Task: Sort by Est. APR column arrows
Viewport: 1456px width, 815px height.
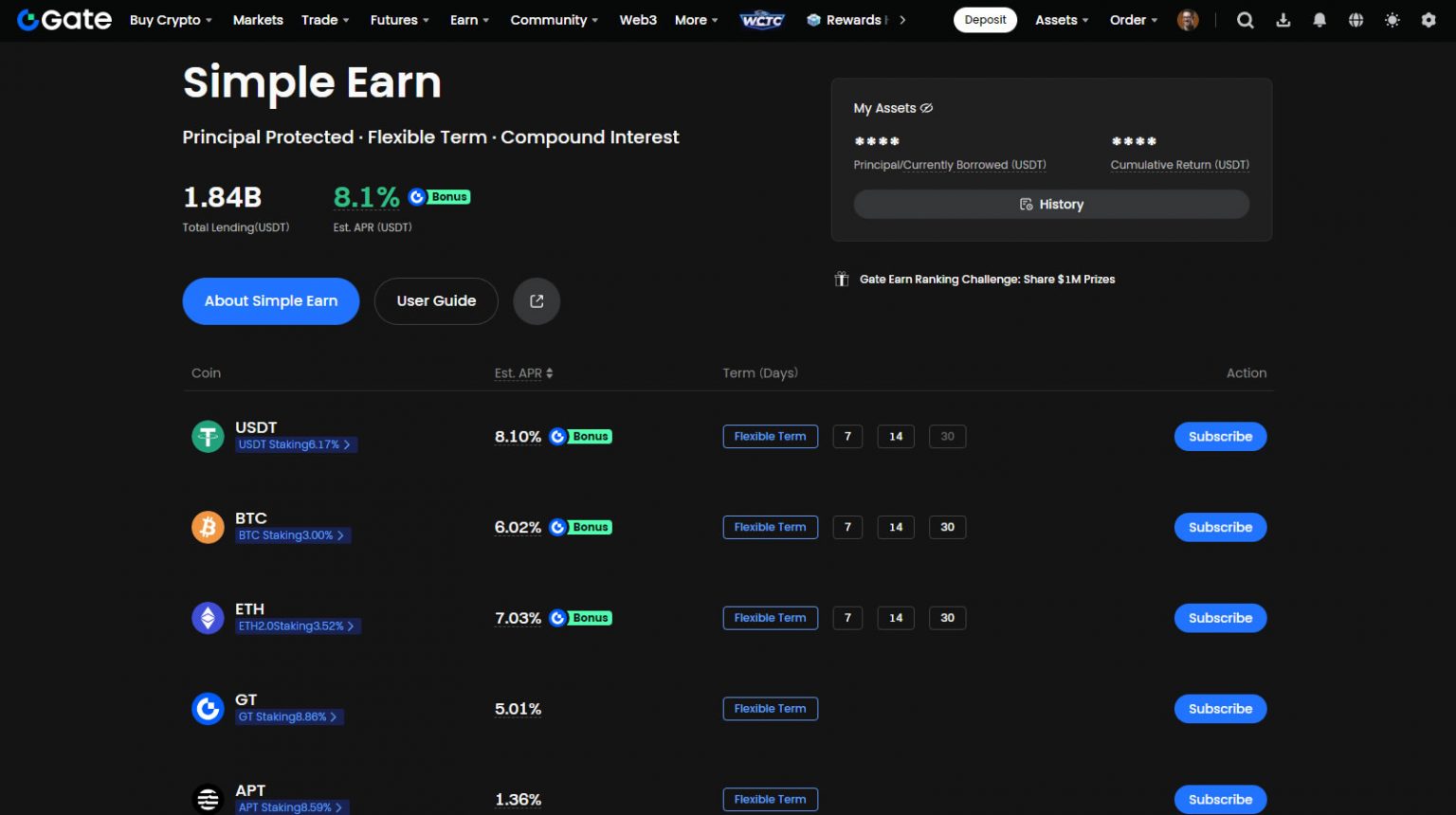Action: pos(550,373)
